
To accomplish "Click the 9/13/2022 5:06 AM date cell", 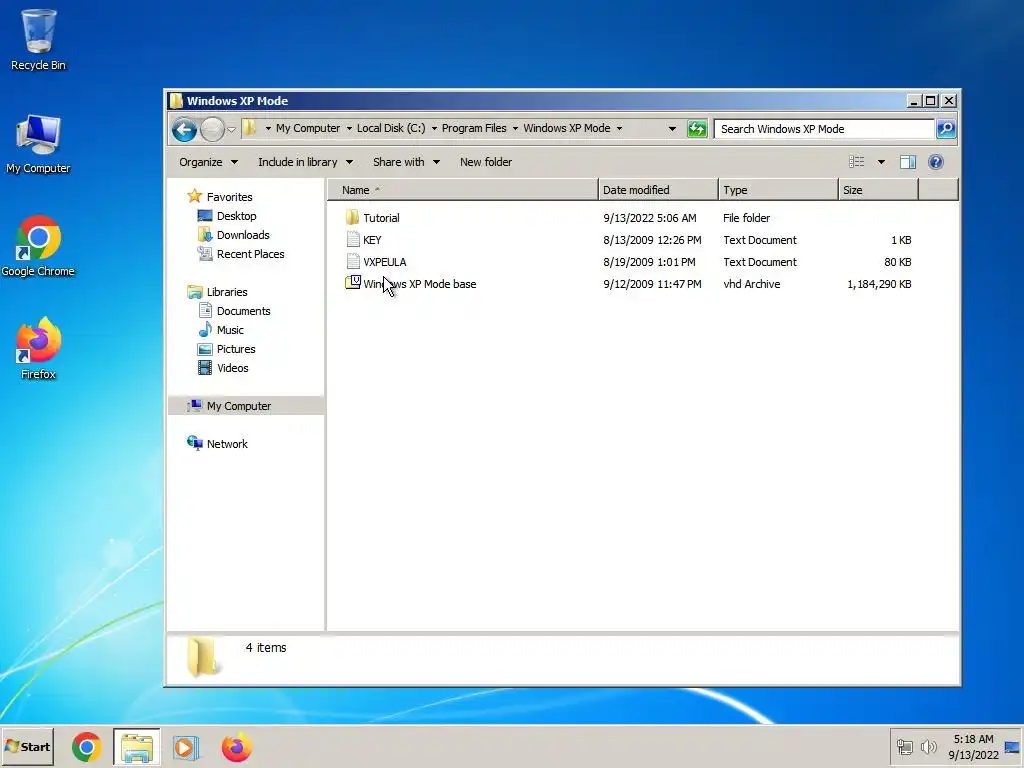I will point(650,217).
